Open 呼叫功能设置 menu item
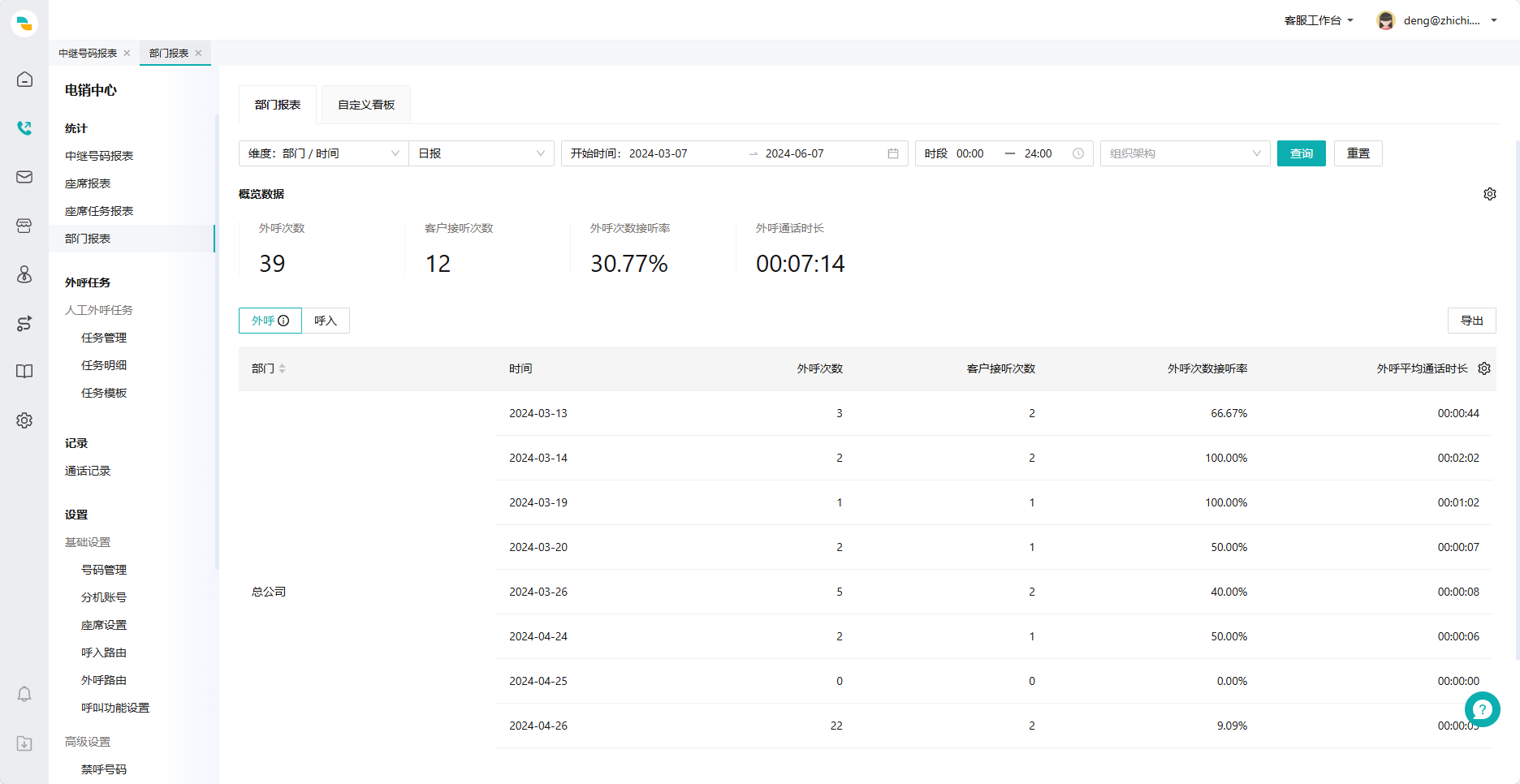 click(115, 708)
